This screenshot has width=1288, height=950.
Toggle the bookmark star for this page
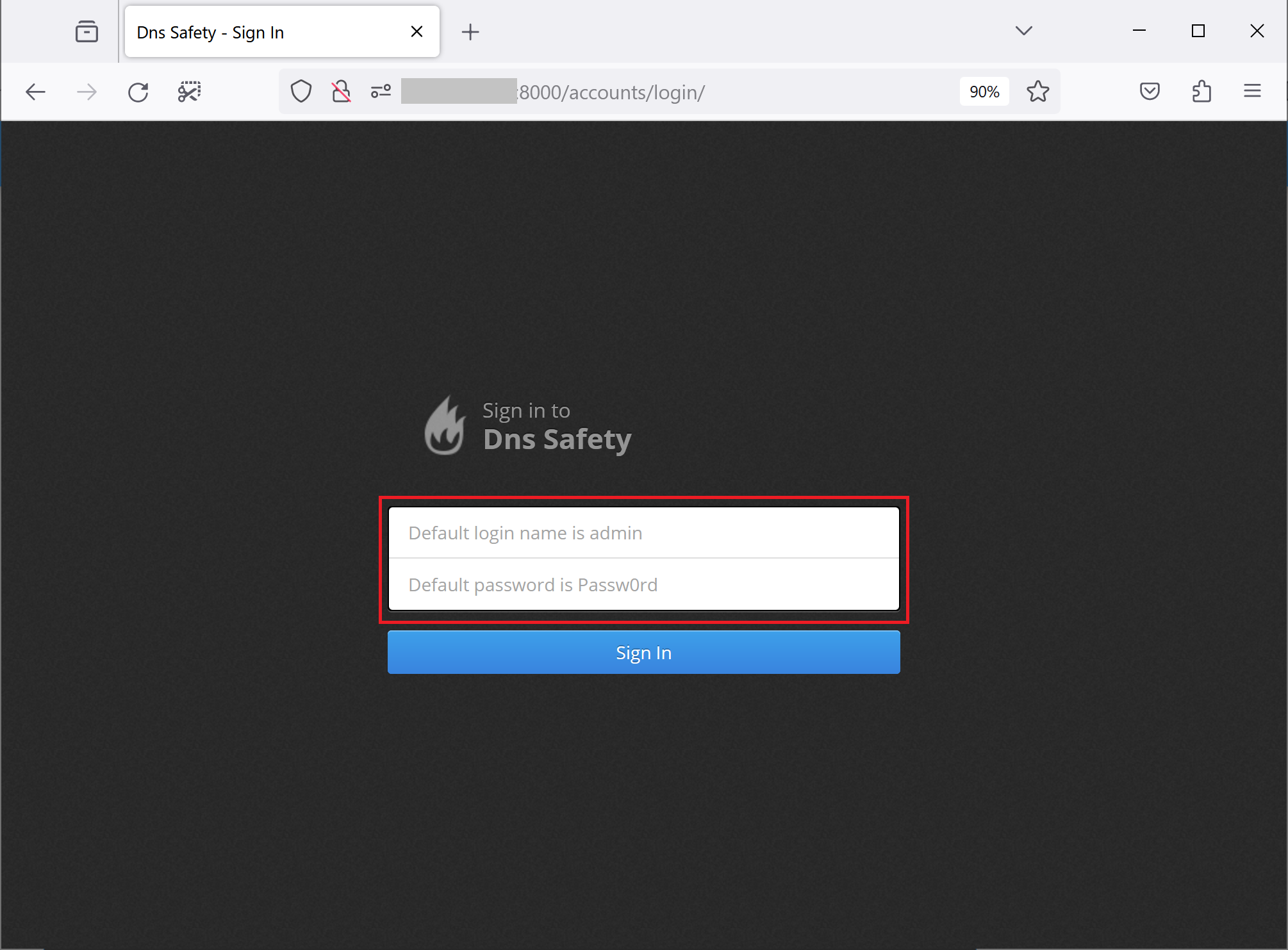[1037, 92]
